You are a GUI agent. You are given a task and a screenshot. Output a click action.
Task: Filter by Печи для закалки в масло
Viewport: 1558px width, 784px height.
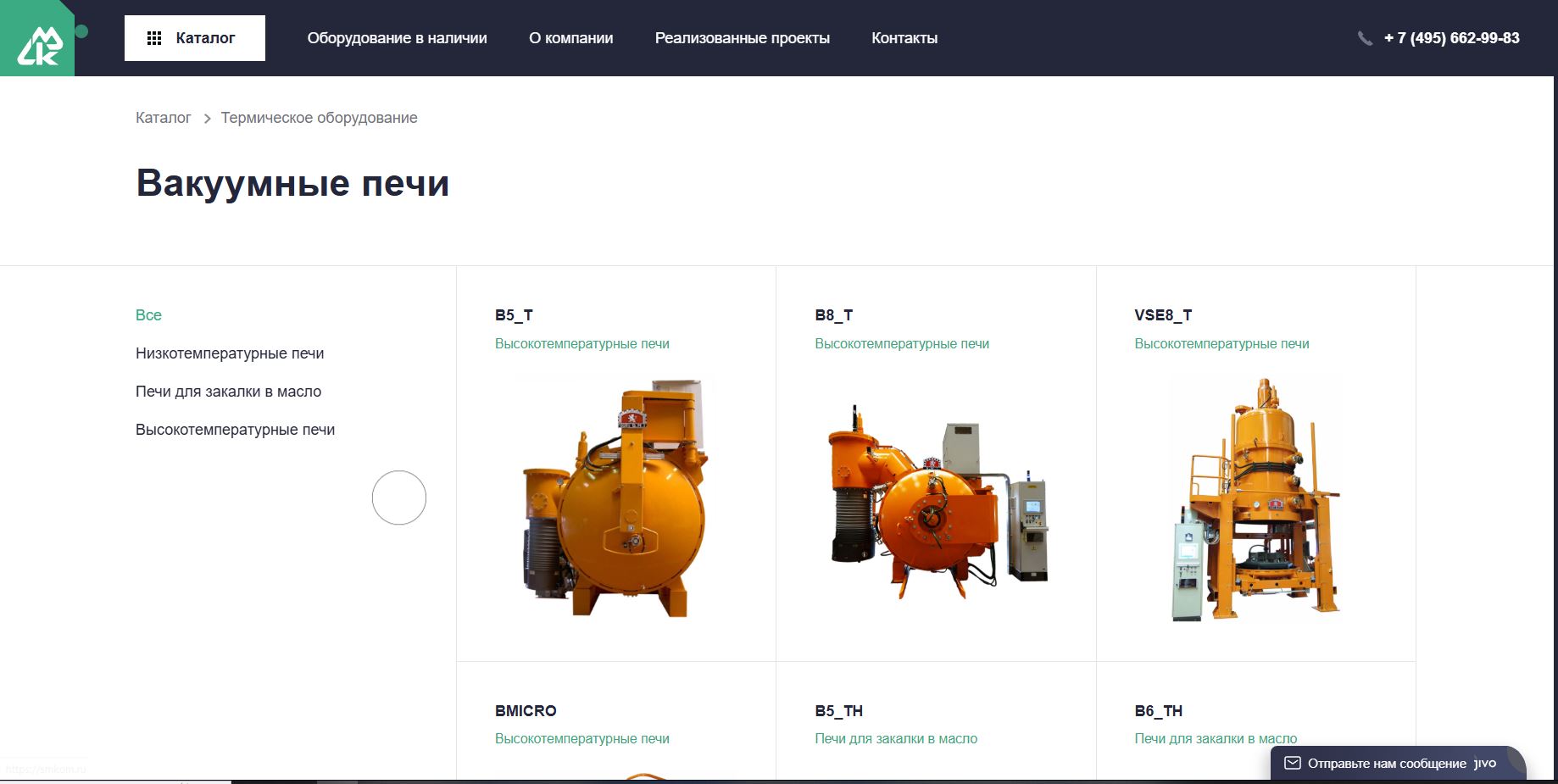[228, 392]
